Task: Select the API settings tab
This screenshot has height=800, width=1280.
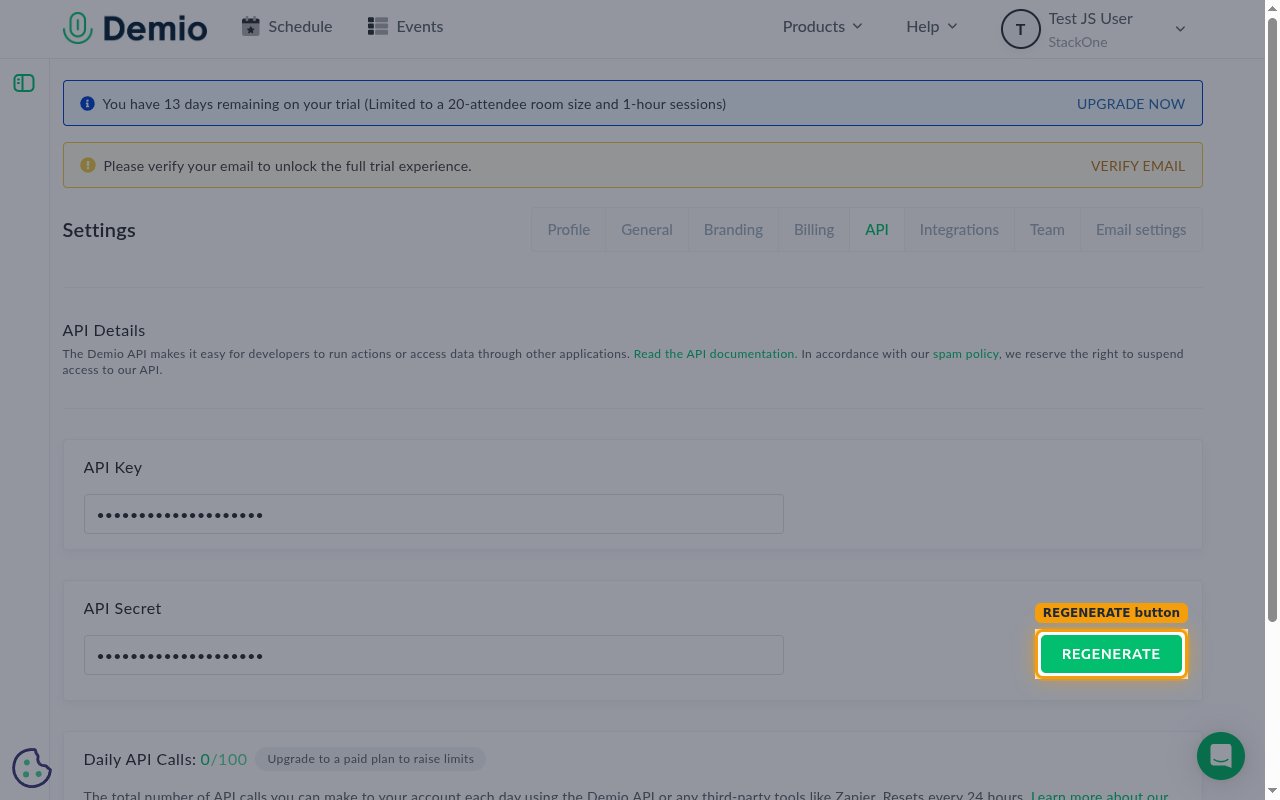Action: tap(877, 230)
